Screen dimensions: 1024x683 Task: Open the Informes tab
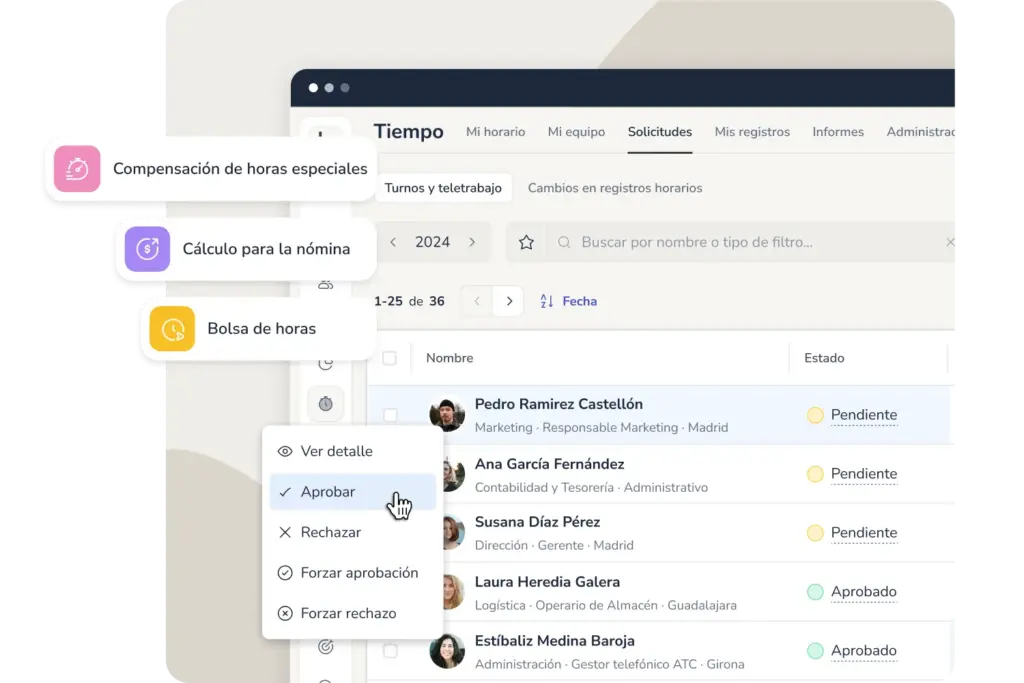click(838, 132)
